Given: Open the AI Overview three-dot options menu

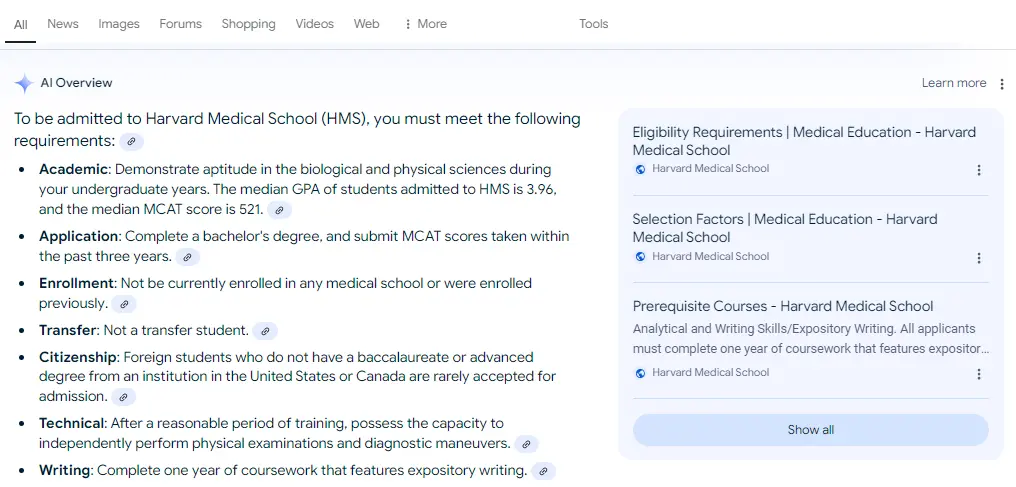Looking at the screenshot, I should [1002, 84].
